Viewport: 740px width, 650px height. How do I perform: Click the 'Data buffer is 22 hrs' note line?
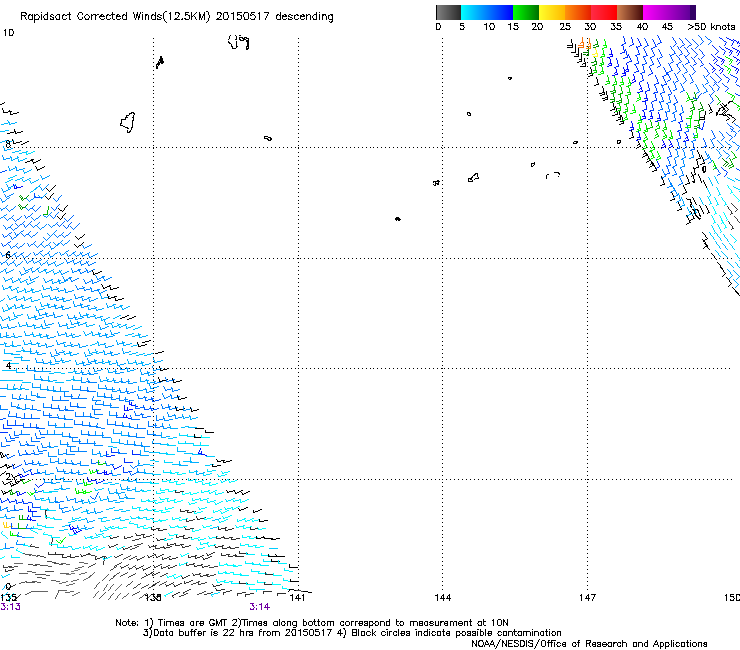coord(352,633)
